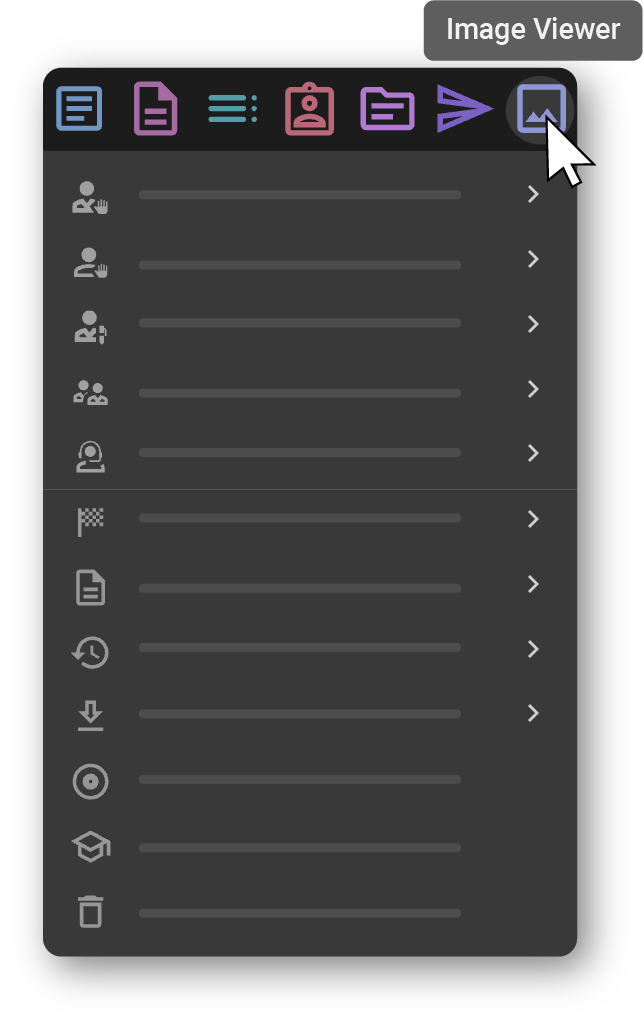
Task: Expand the checkered flag row chevron
Action: click(x=533, y=519)
